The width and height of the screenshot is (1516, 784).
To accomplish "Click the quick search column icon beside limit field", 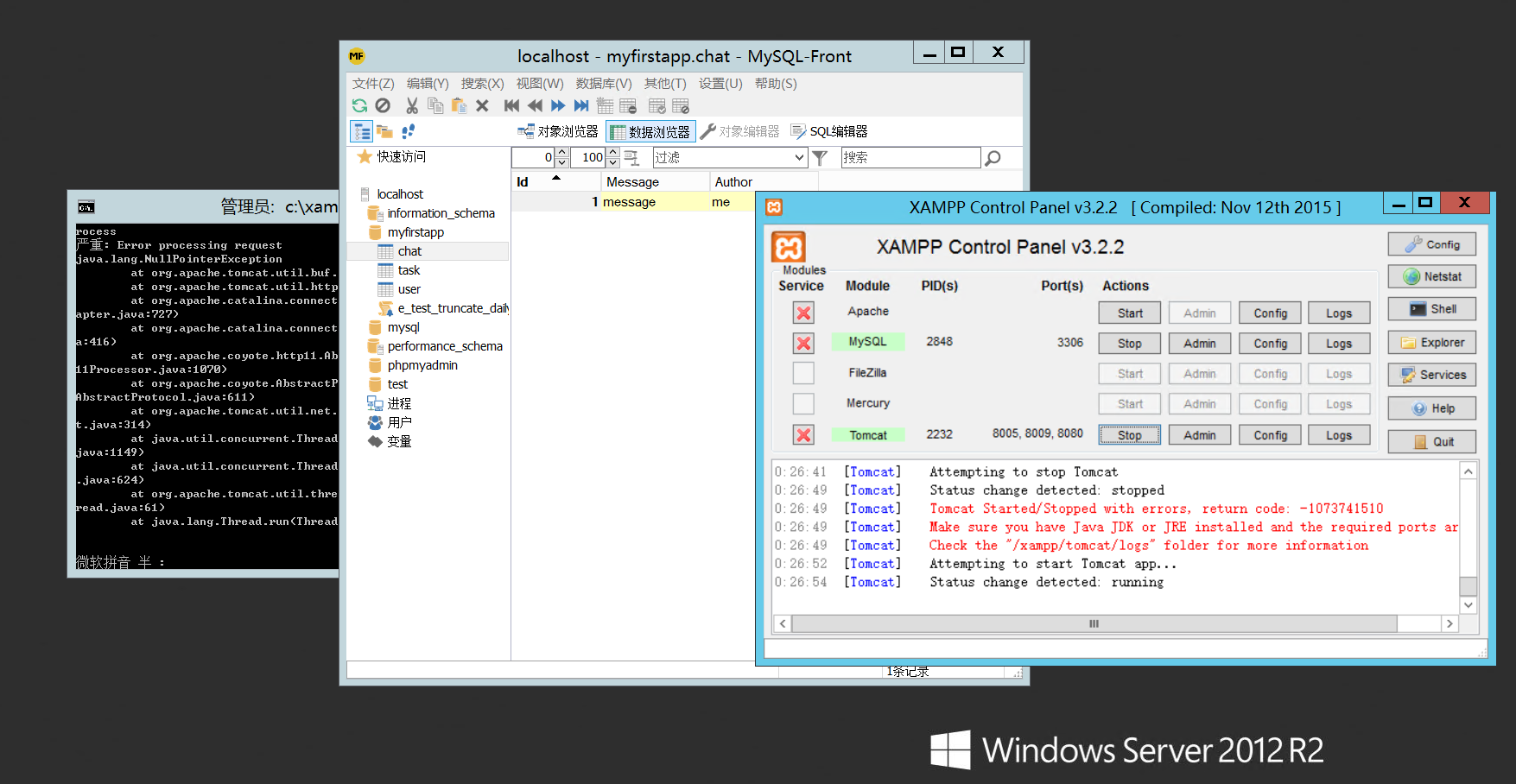I will point(631,157).
